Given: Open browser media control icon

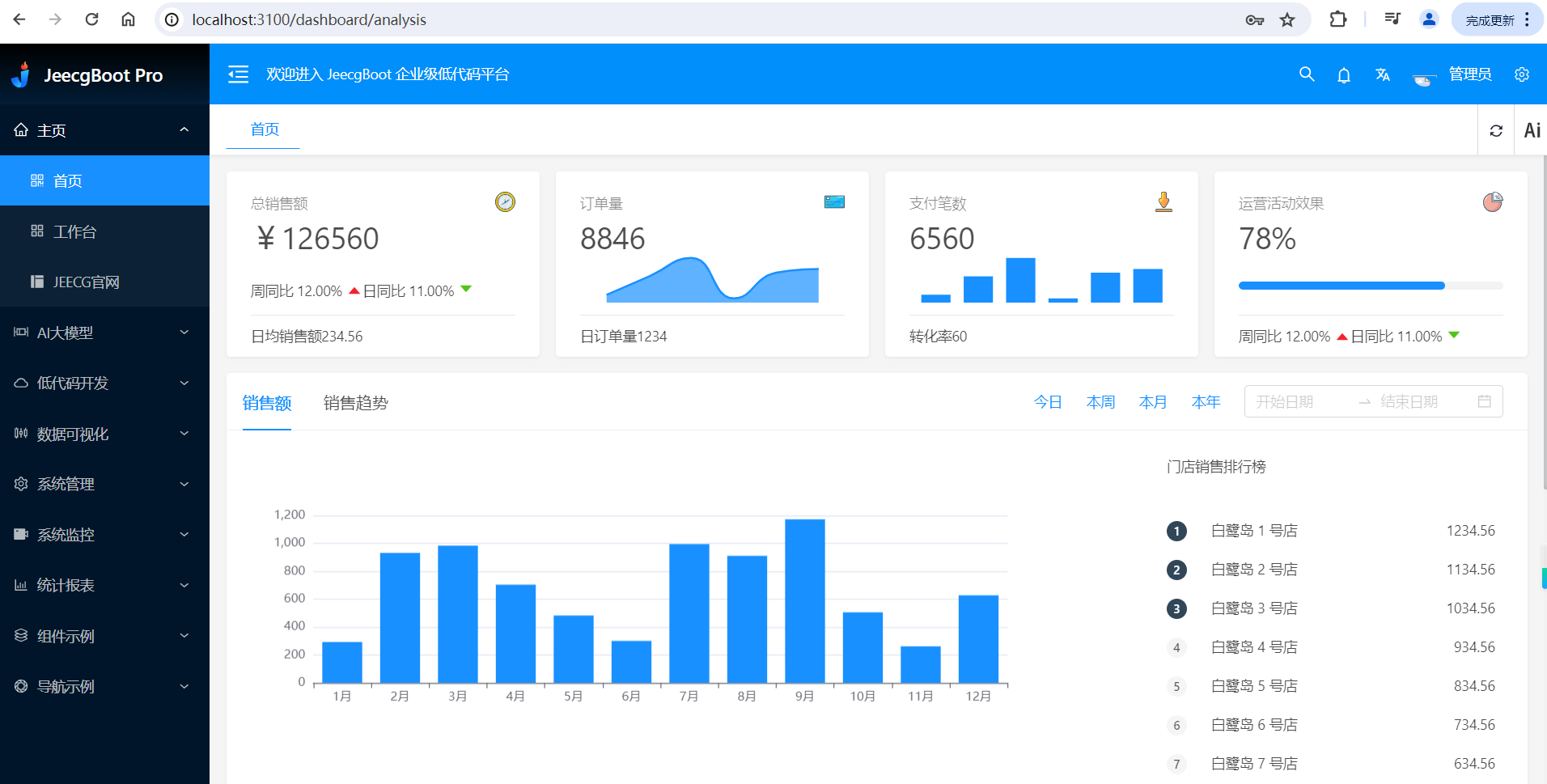Looking at the screenshot, I should pos(1392,19).
